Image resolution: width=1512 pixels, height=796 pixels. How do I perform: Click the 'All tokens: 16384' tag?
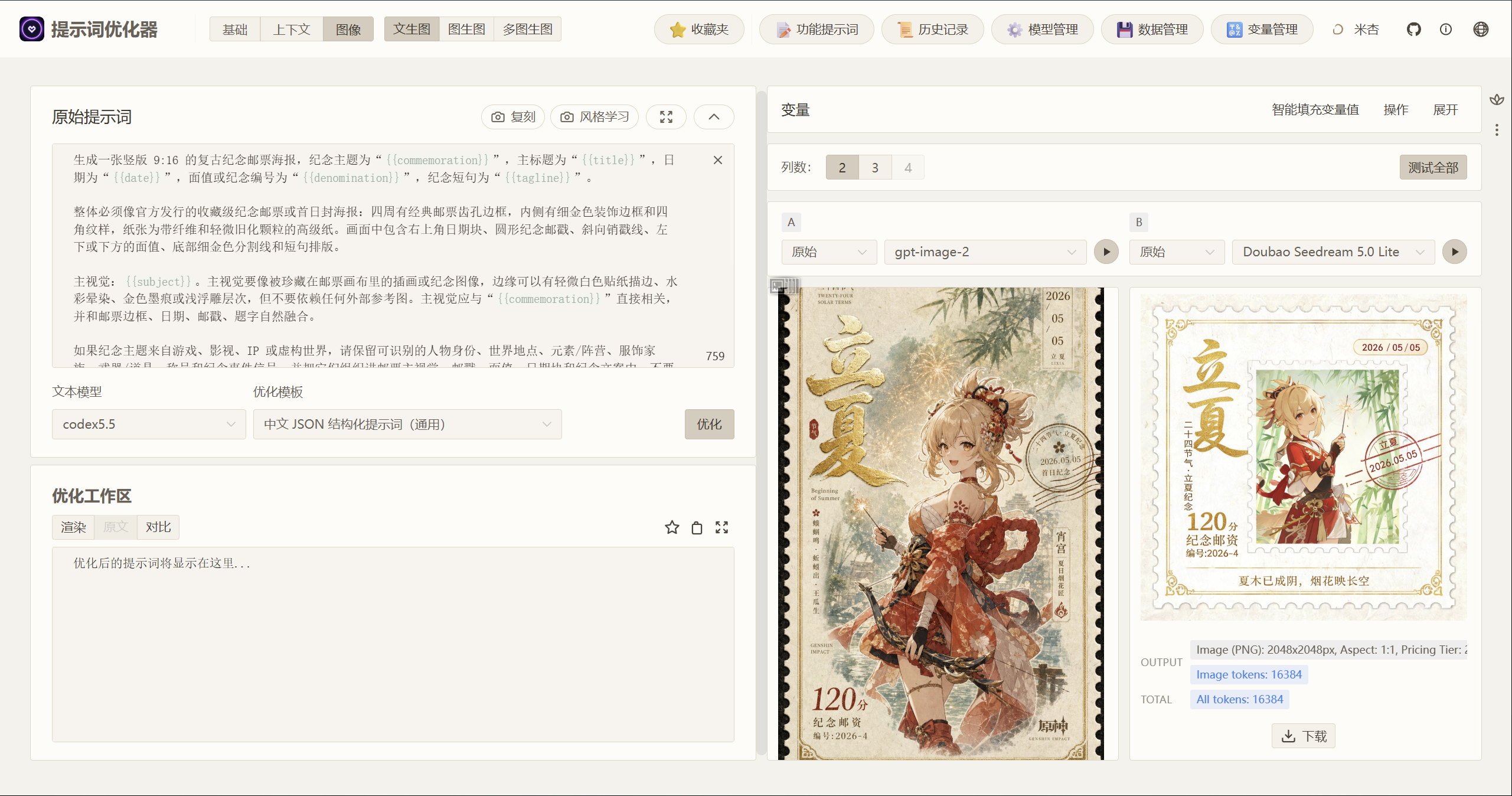click(1240, 699)
